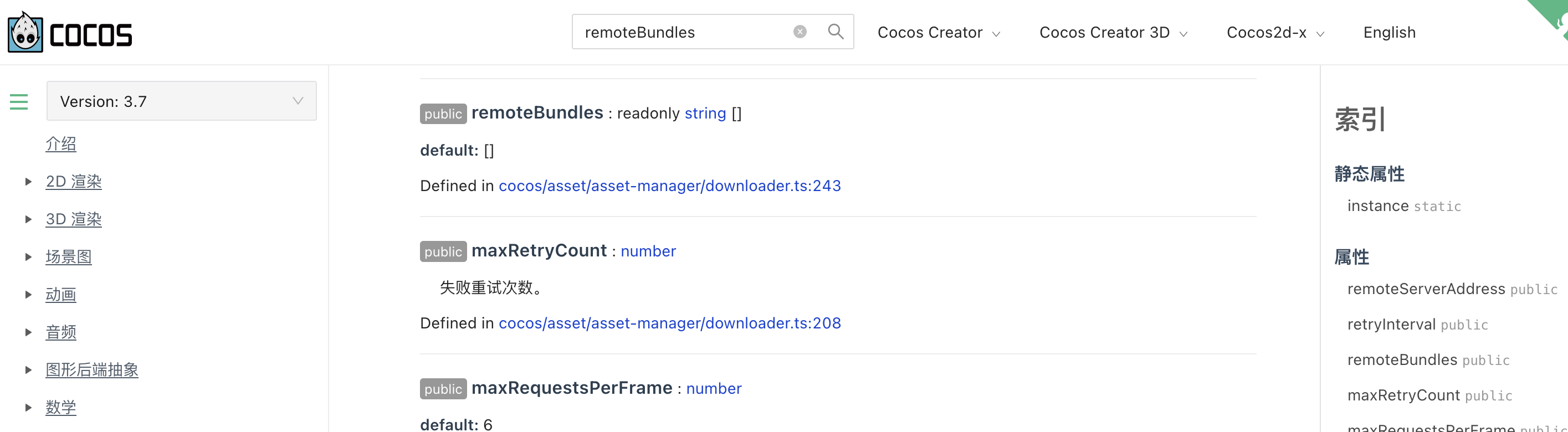Expand the 动画 tree section
The height and width of the screenshot is (432, 1568).
pos(28,295)
